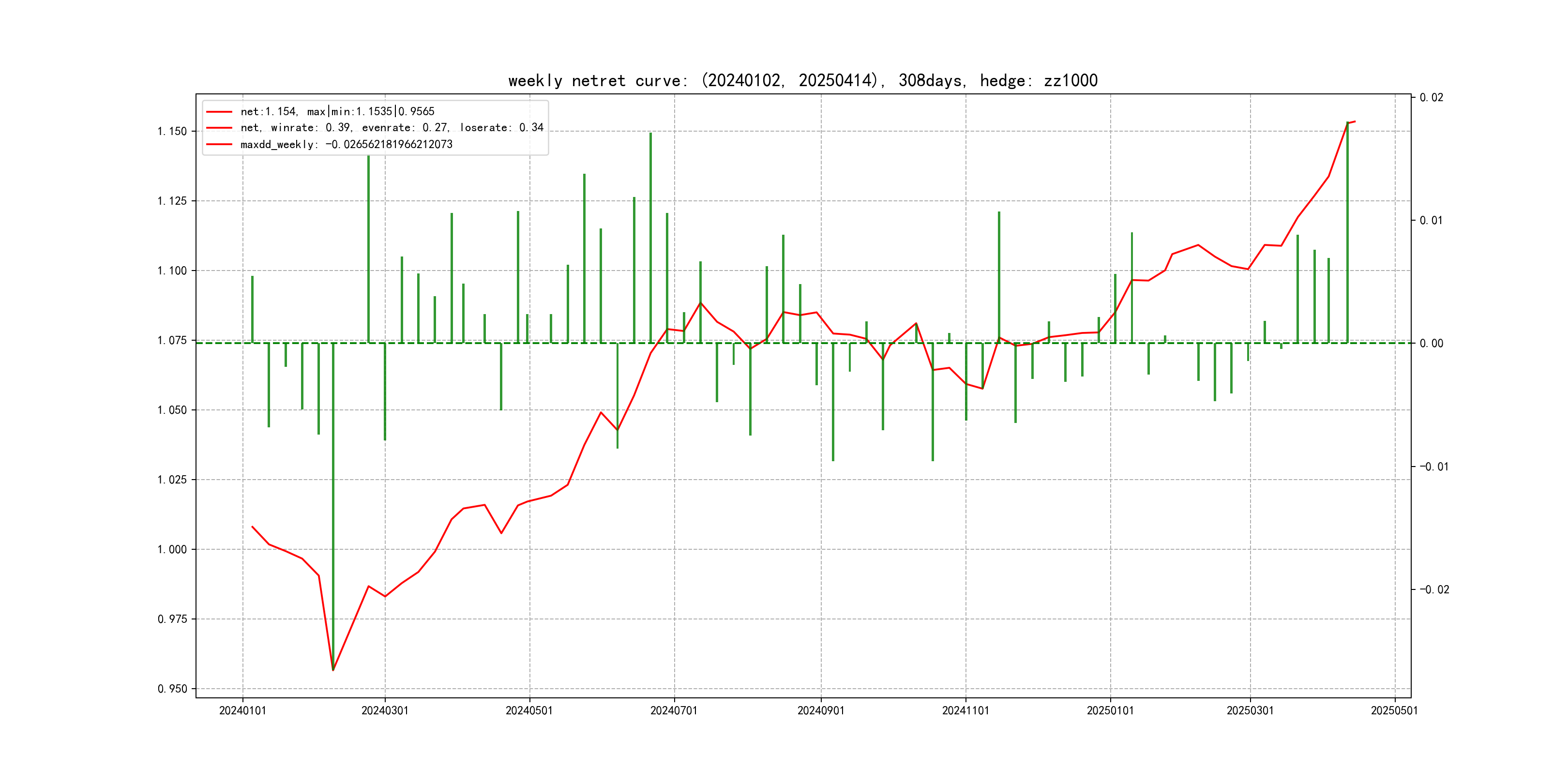Click the 20250301 x-axis date label
This screenshot has width=1568, height=784.
pyautogui.click(x=1250, y=711)
